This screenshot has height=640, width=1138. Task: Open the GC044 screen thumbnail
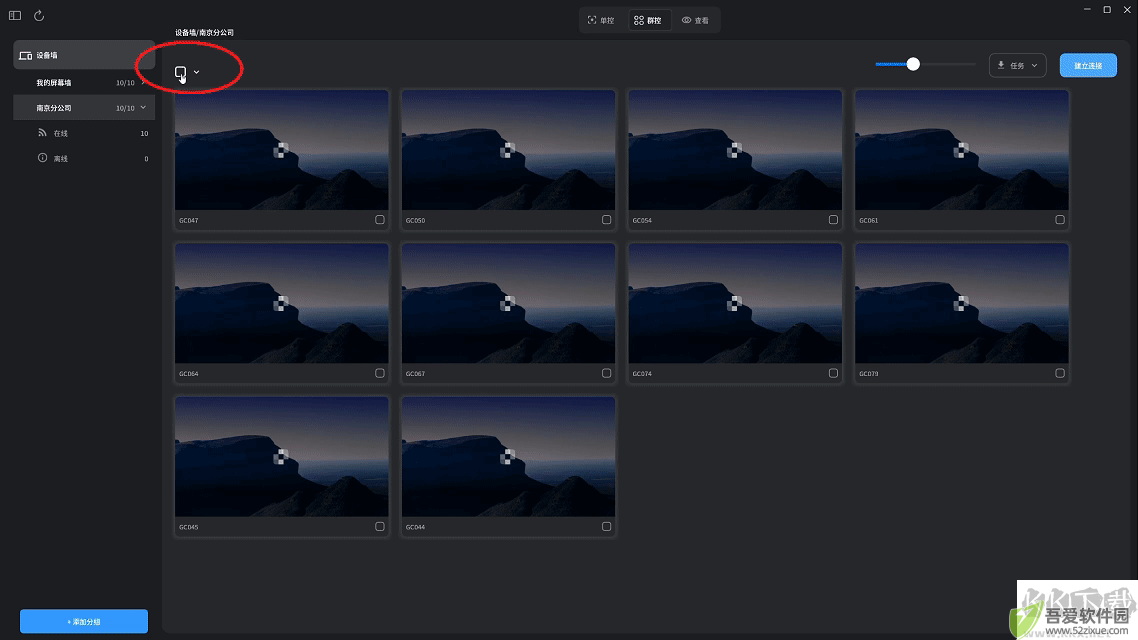click(508, 457)
